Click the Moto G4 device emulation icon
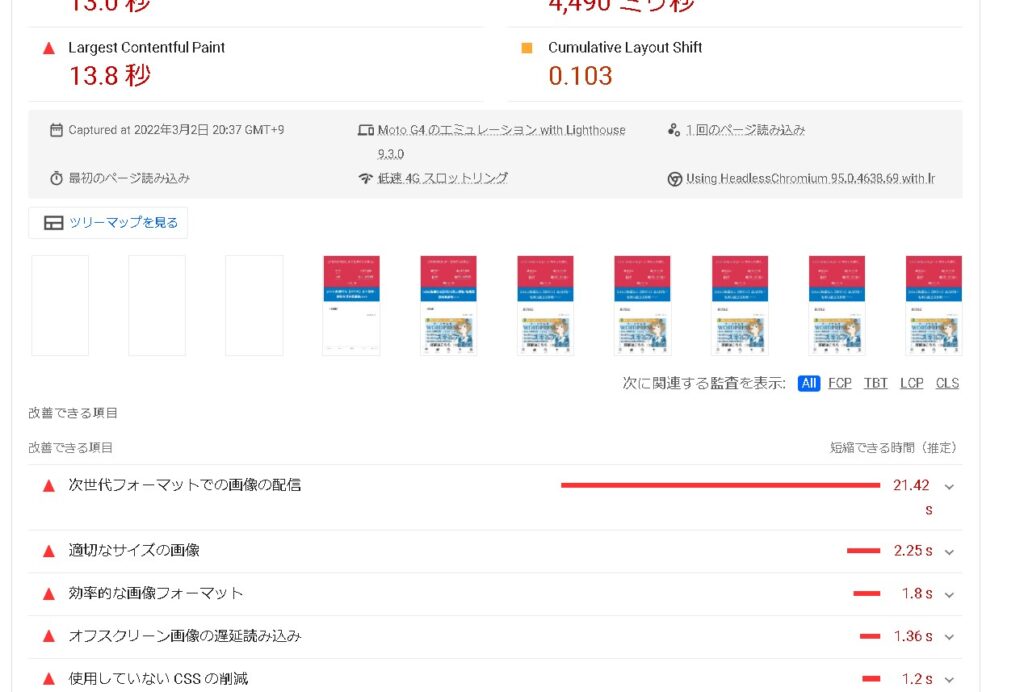This screenshot has height=692, width=1024. (x=366, y=130)
